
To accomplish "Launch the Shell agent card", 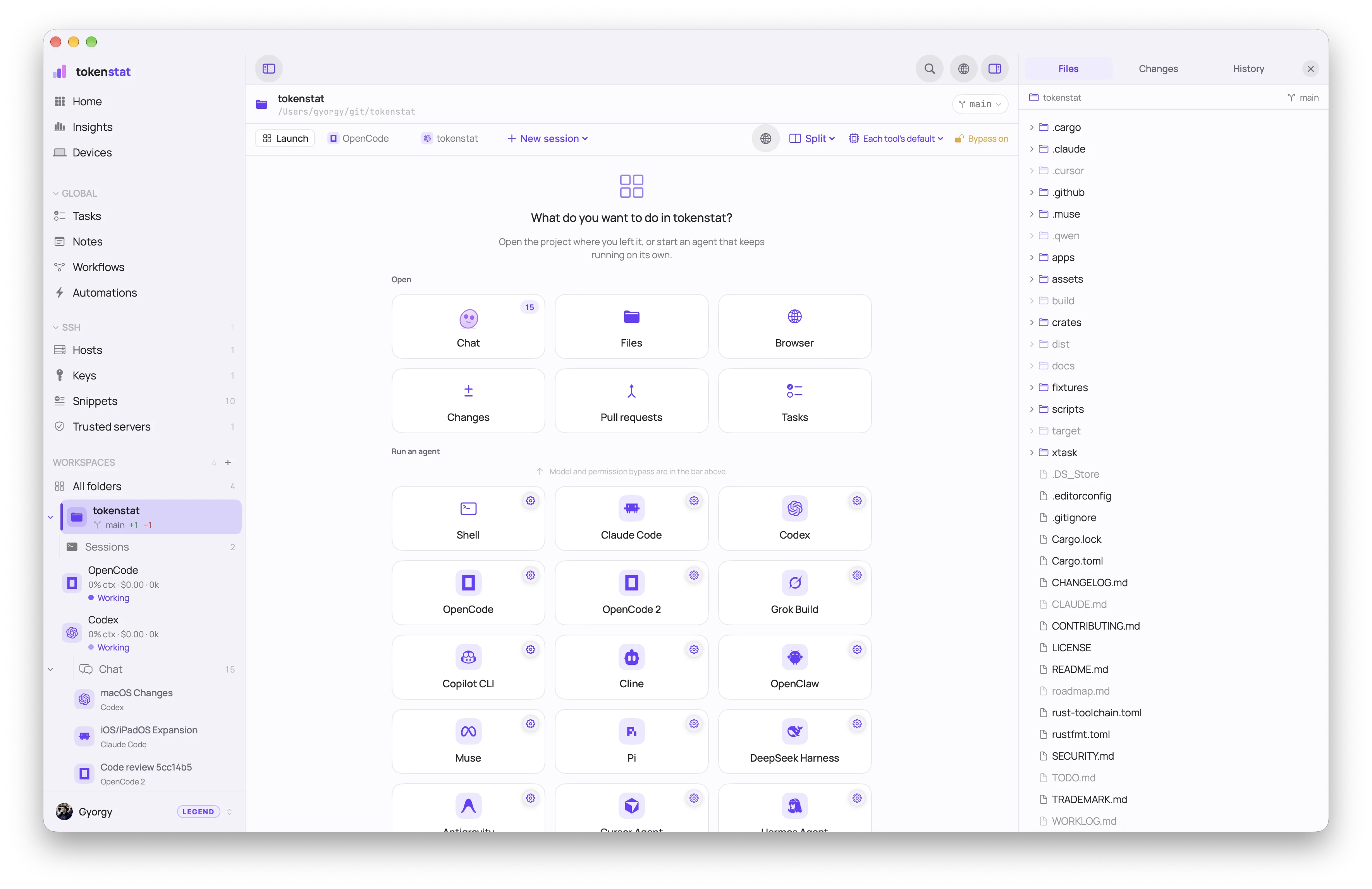I will 468,518.
